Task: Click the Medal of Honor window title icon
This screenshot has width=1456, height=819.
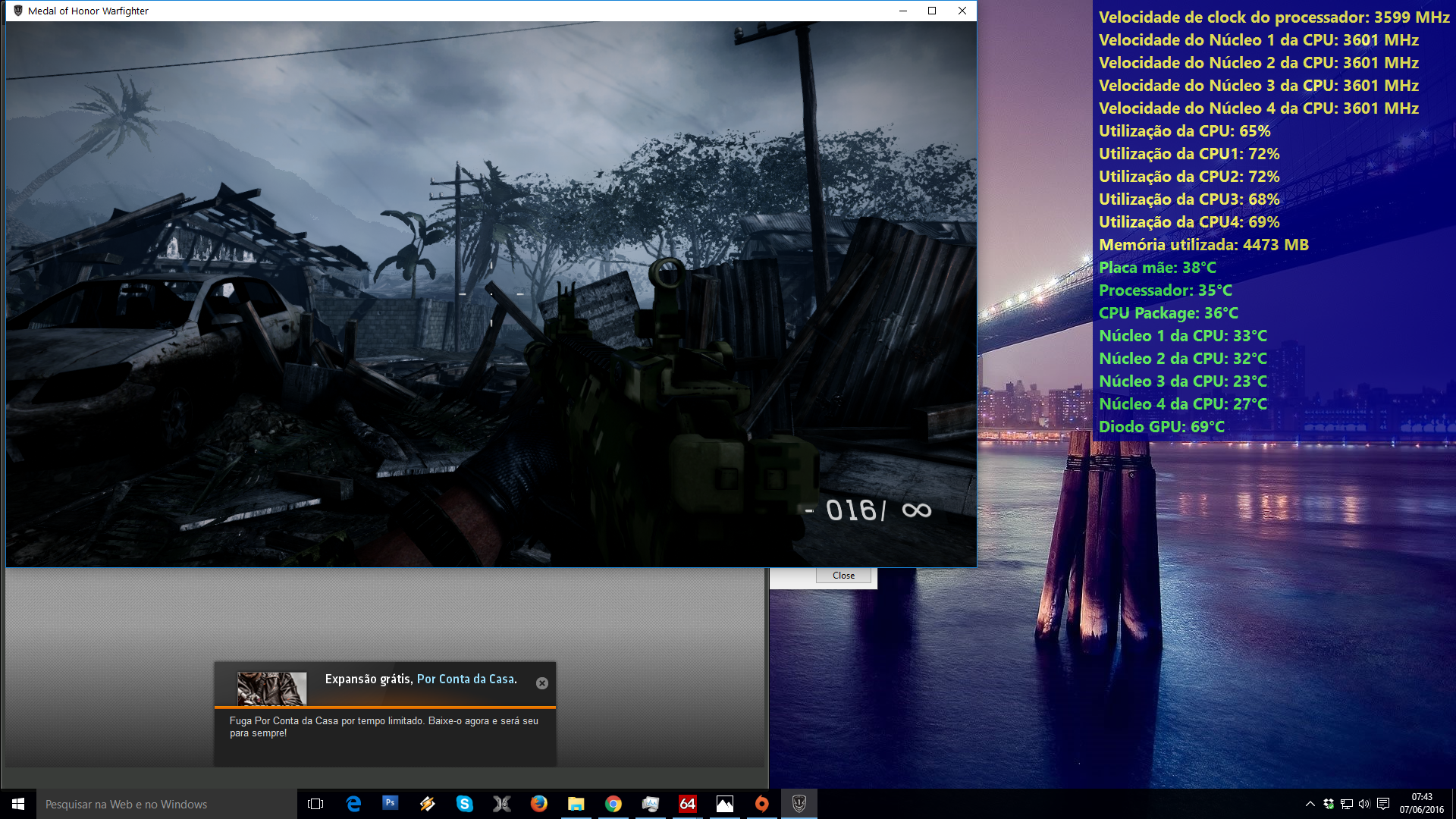Action: click(18, 11)
